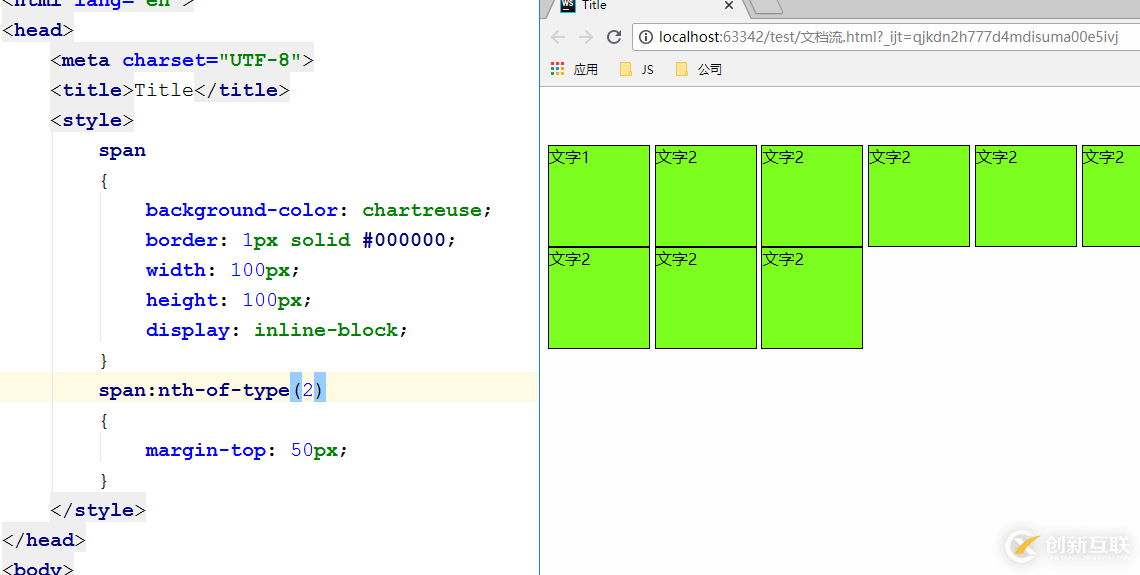This screenshot has height=575, width=1140.
Task: Click the browser back arrow
Action: click(558, 37)
